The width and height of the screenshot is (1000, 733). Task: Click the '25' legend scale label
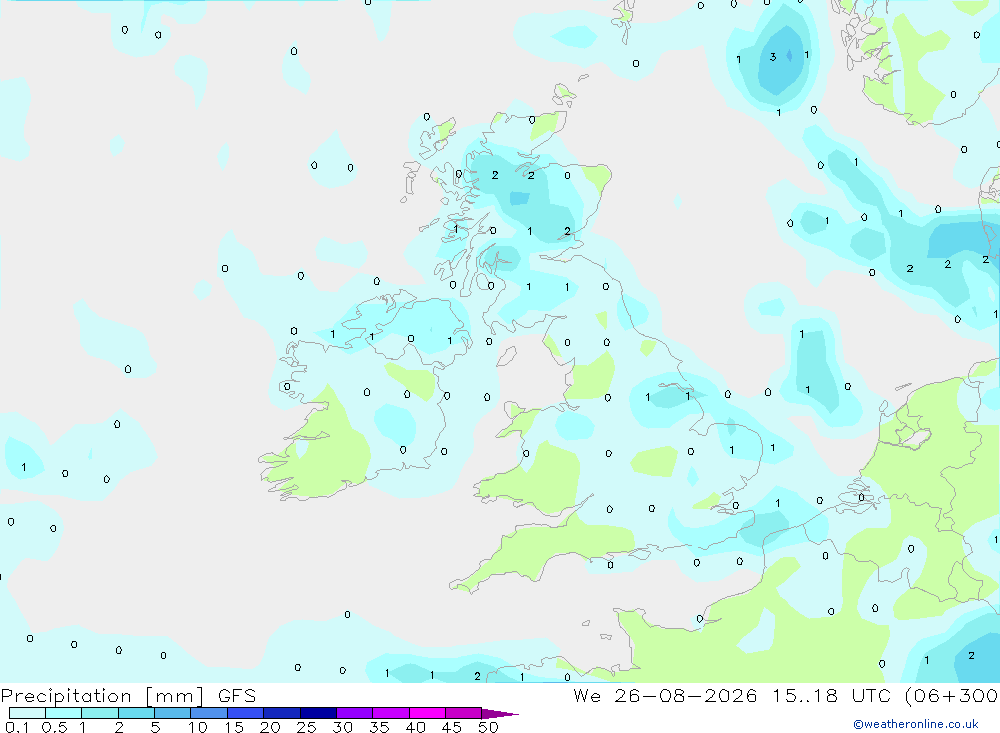(307, 727)
